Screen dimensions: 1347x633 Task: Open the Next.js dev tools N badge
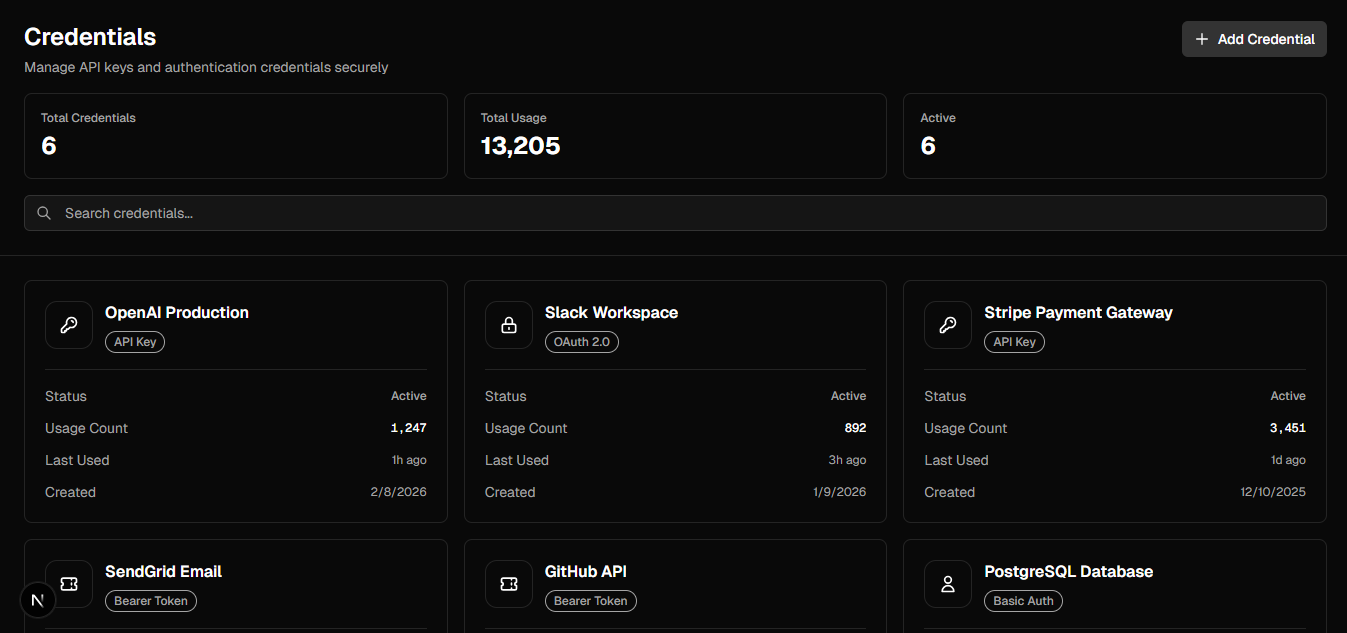click(x=38, y=600)
